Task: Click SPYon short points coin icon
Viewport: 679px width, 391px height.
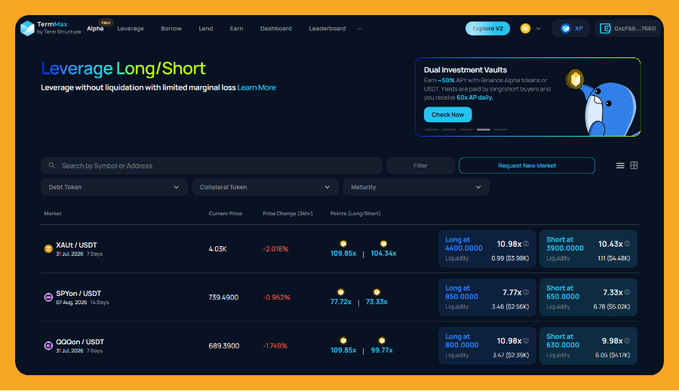Action: pyautogui.click(x=376, y=292)
